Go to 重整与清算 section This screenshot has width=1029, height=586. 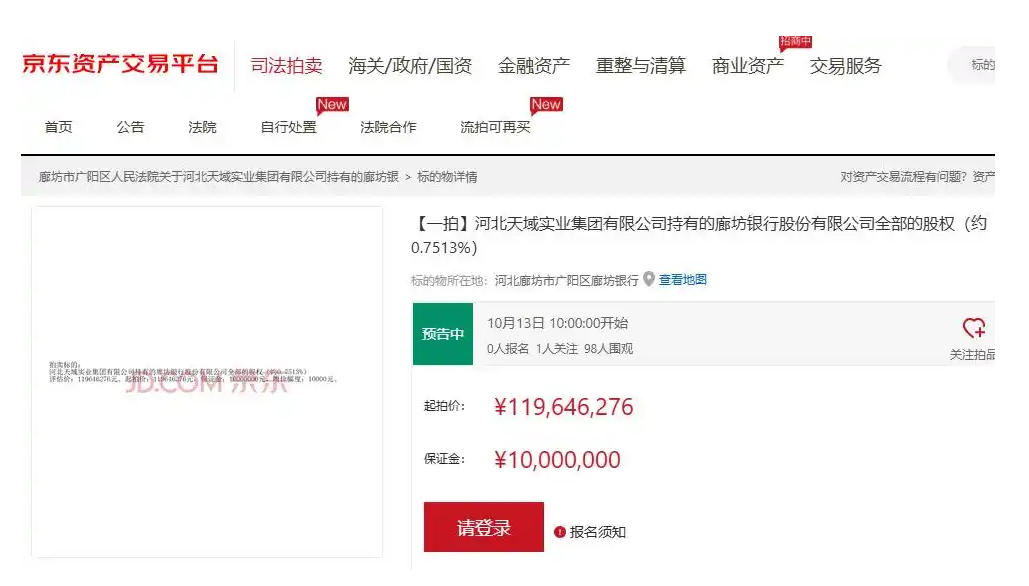641,66
